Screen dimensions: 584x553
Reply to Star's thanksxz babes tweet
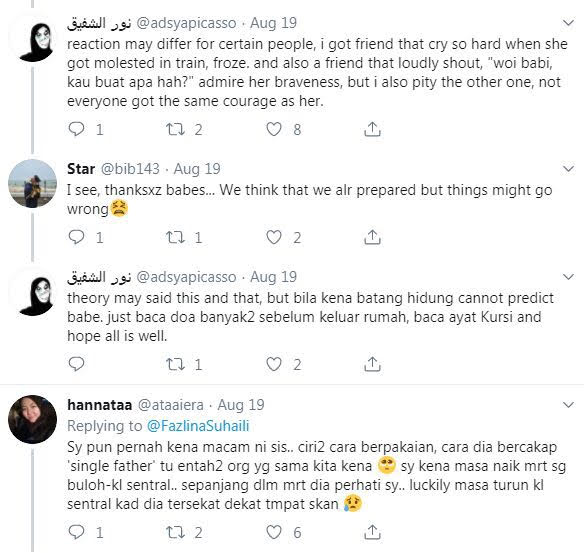tap(77, 237)
